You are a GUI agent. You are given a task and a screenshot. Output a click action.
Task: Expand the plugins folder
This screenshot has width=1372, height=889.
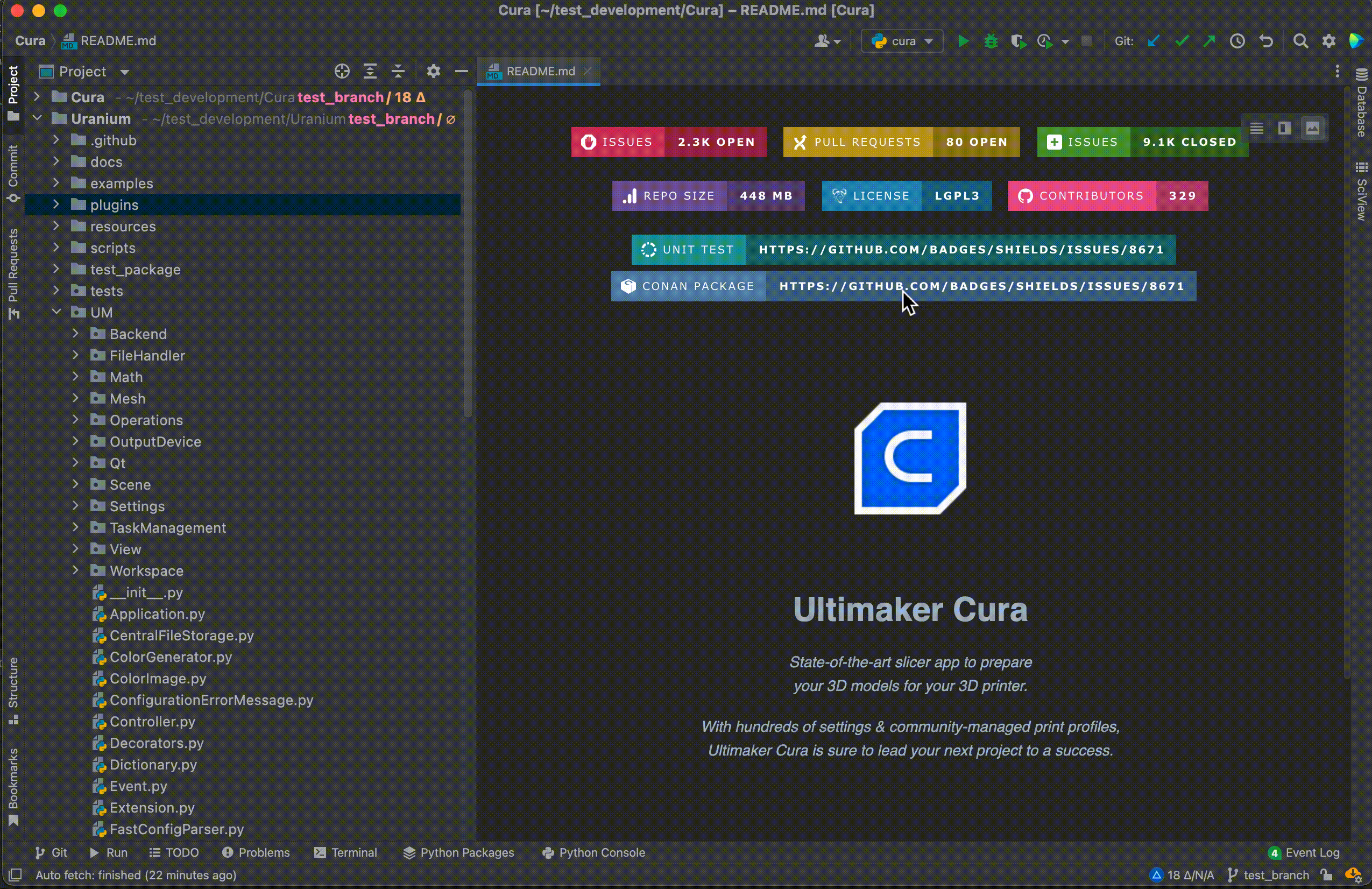click(56, 204)
